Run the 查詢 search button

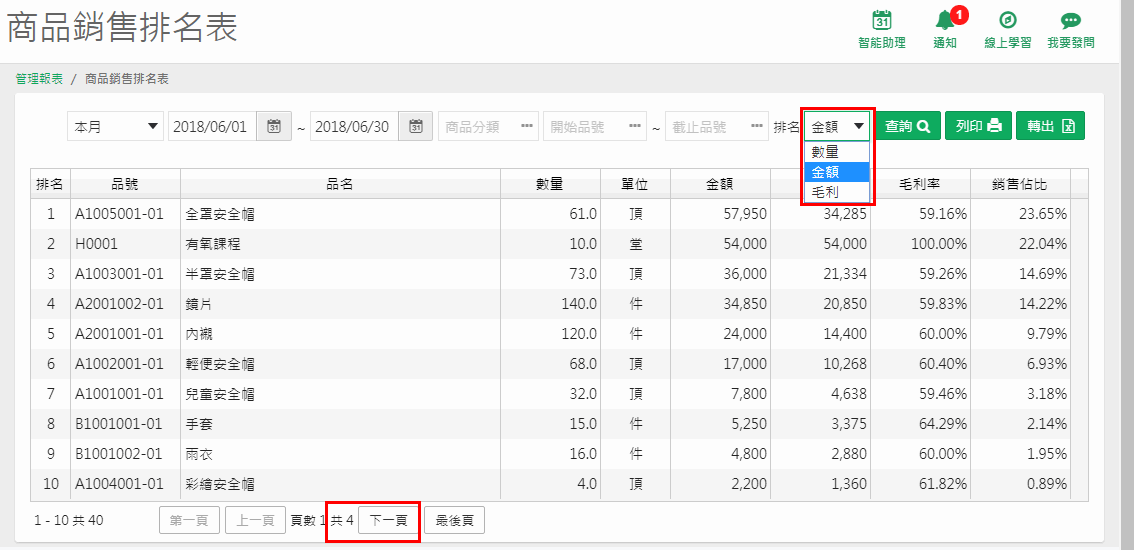[908, 126]
